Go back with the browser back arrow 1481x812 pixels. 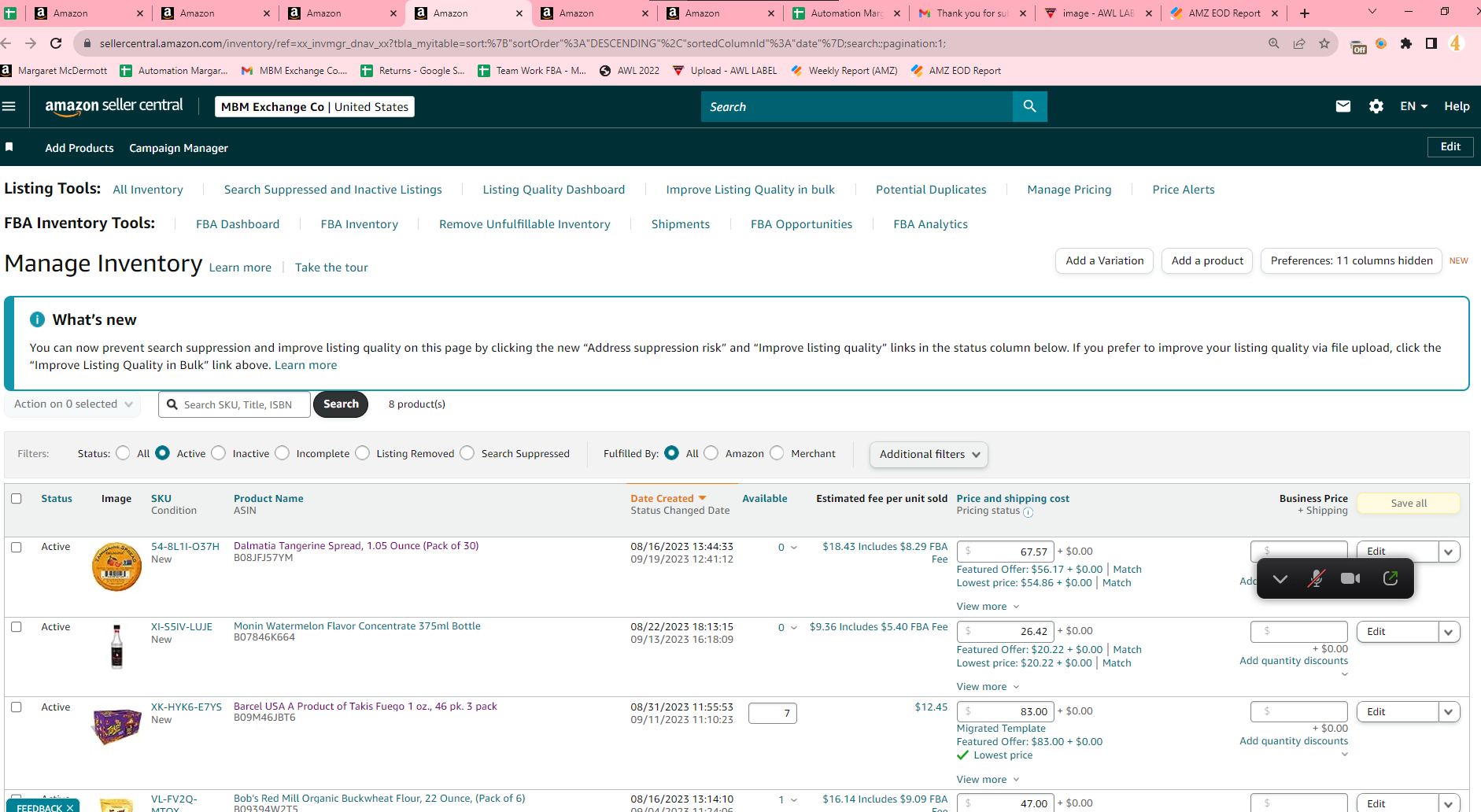tap(6, 43)
